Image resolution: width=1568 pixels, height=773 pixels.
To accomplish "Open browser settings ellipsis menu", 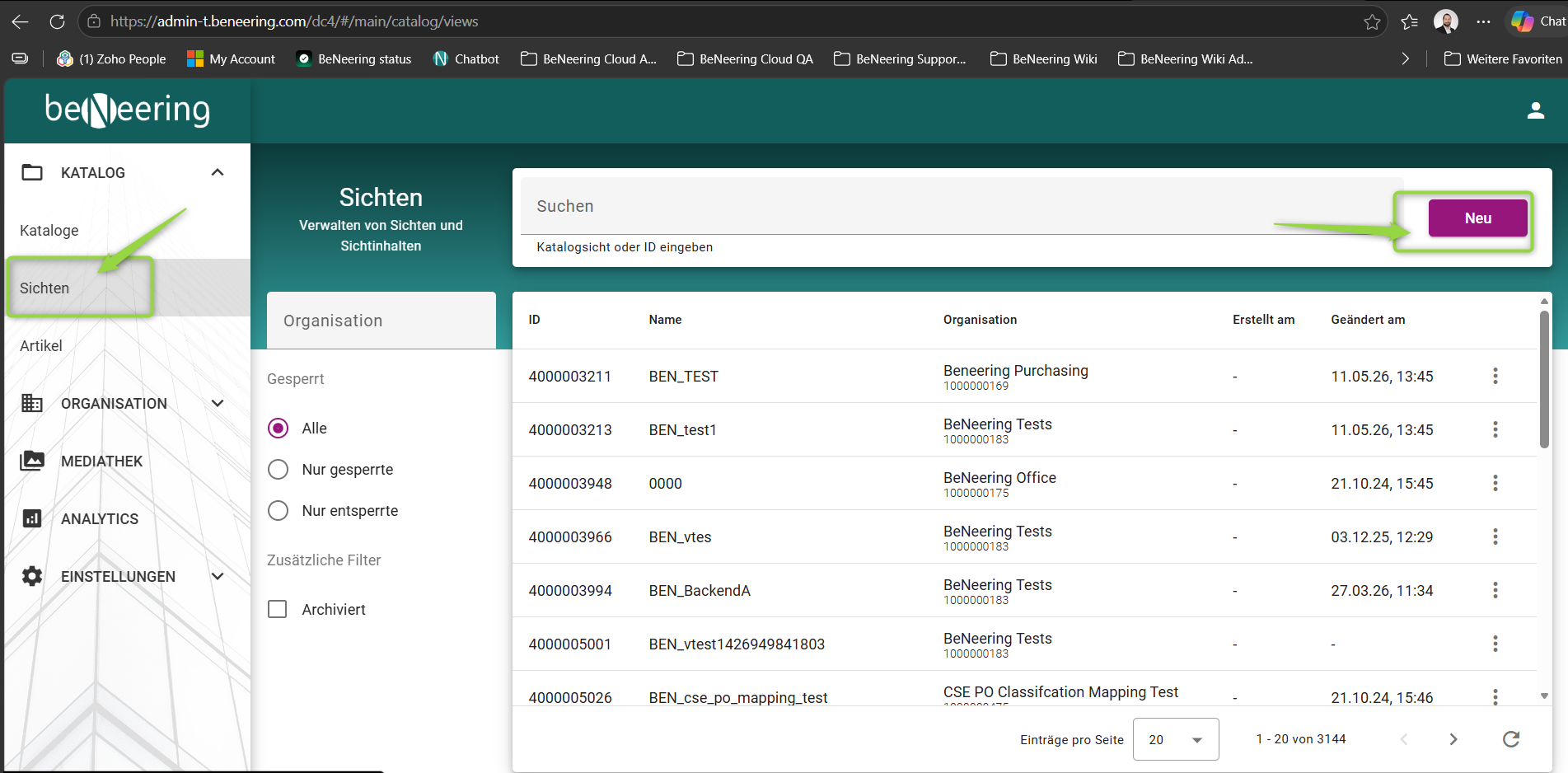I will click(x=1483, y=22).
